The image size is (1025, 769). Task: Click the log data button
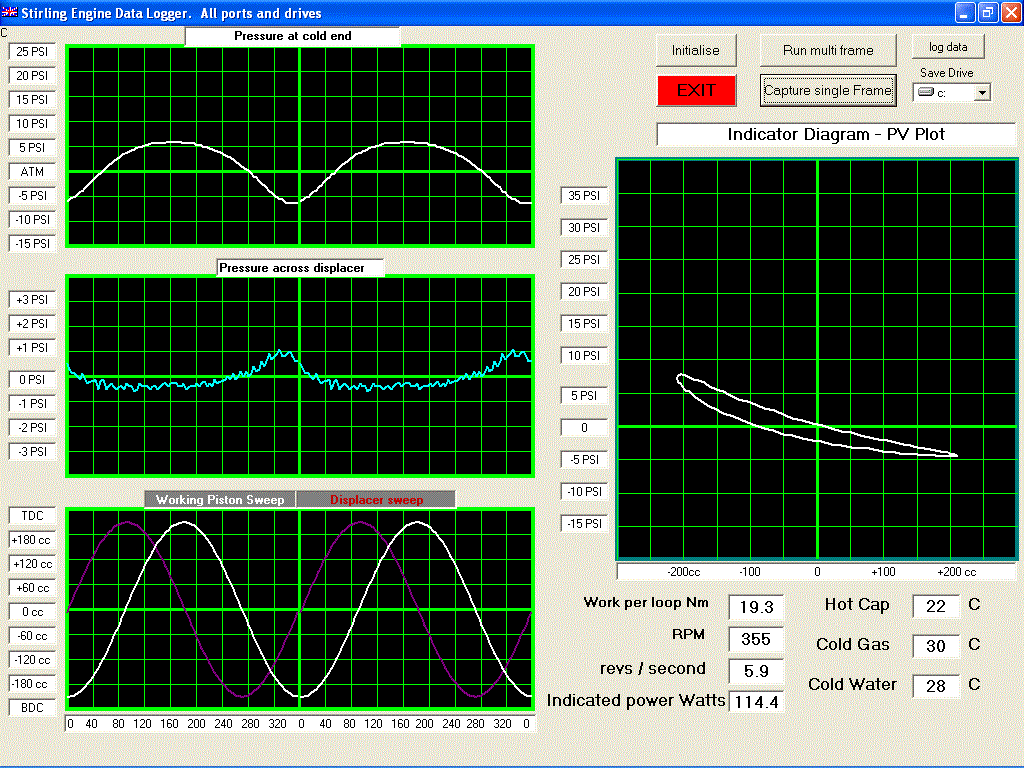click(x=948, y=47)
